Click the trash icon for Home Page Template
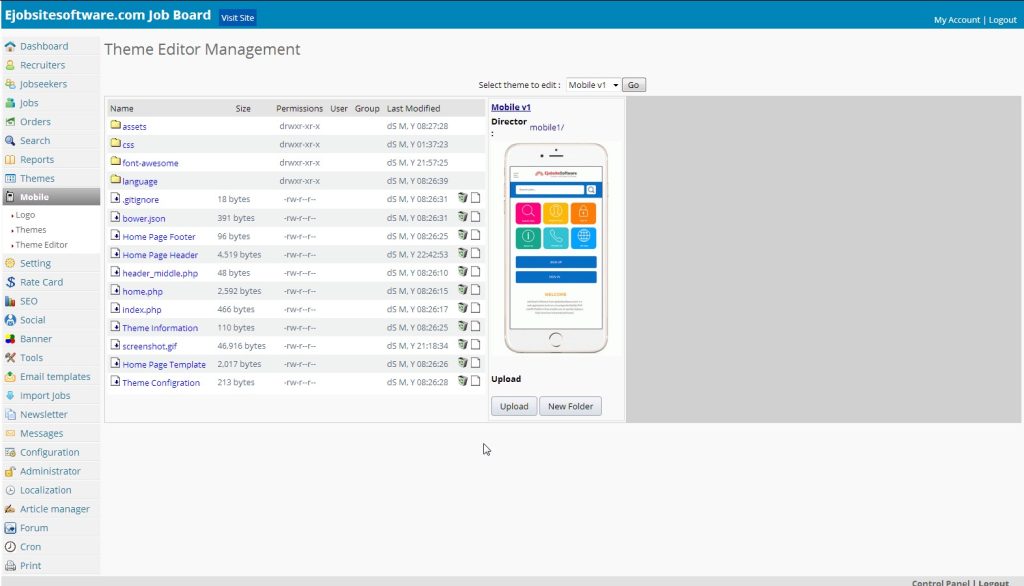 tap(462, 363)
